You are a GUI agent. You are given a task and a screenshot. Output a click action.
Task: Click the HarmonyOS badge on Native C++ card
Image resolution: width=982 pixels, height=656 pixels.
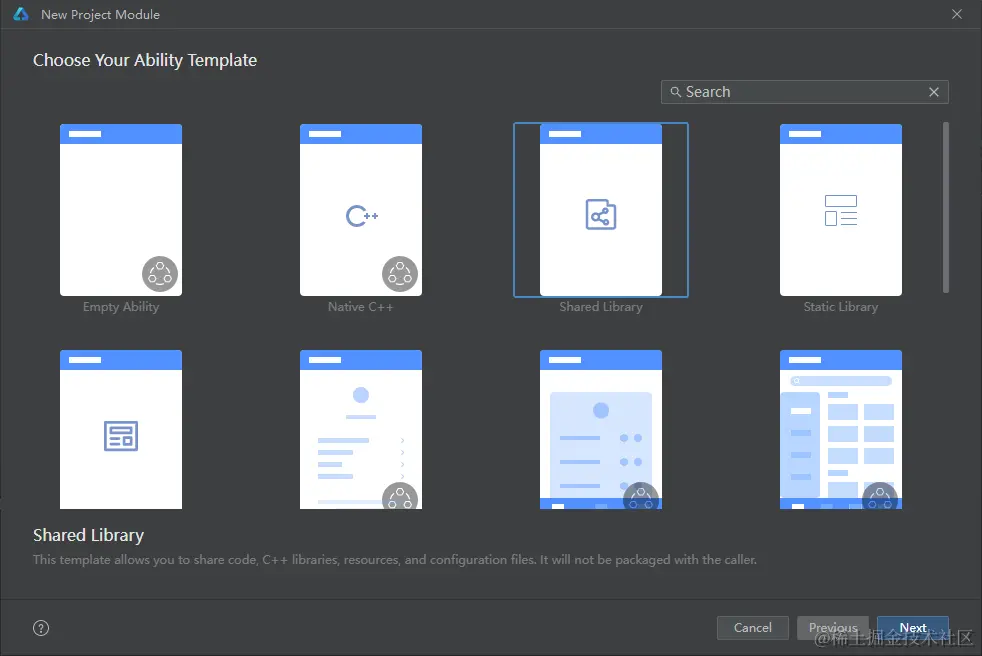400,274
